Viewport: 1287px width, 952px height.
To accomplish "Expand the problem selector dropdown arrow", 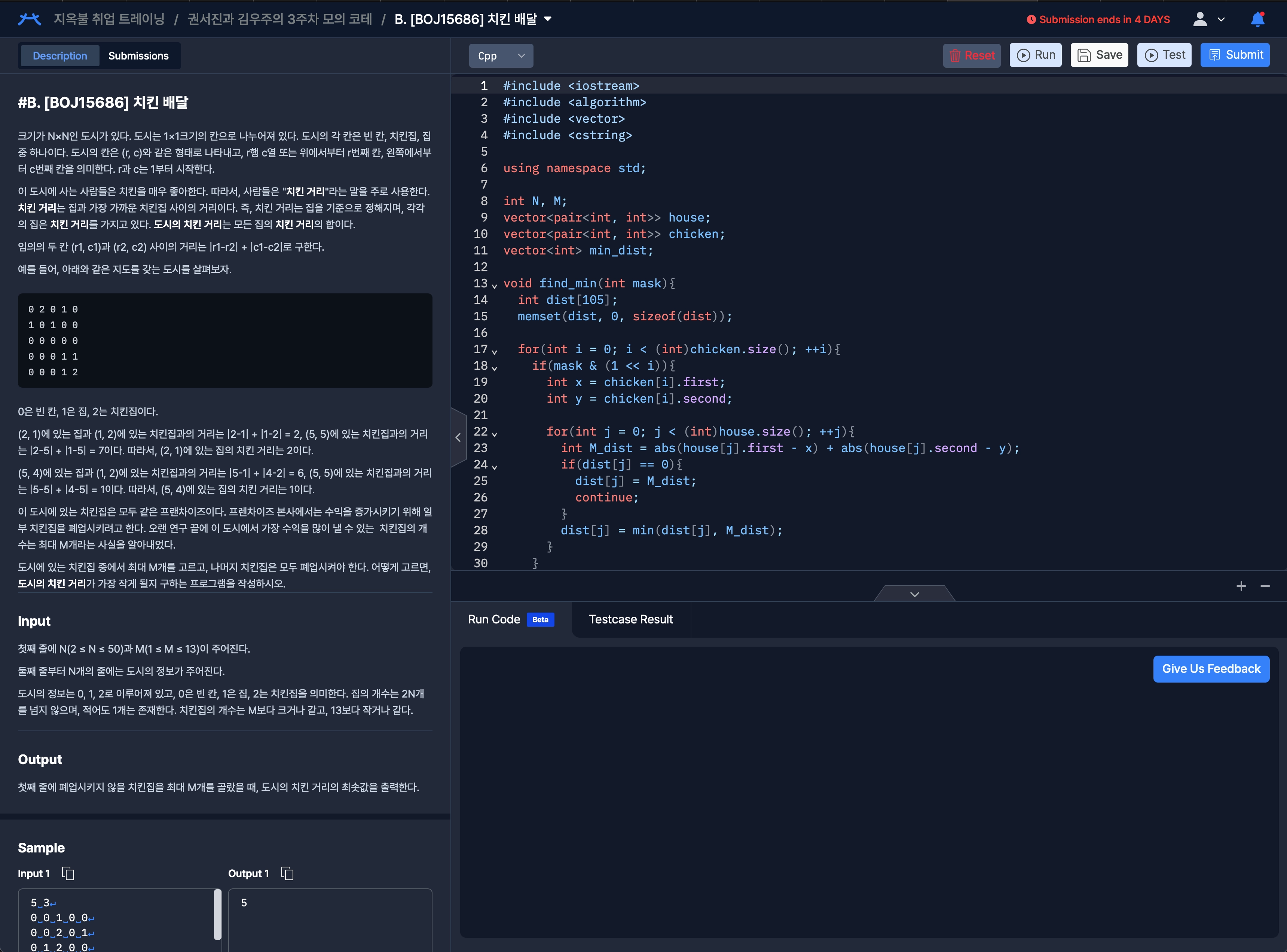I will pos(548,19).
